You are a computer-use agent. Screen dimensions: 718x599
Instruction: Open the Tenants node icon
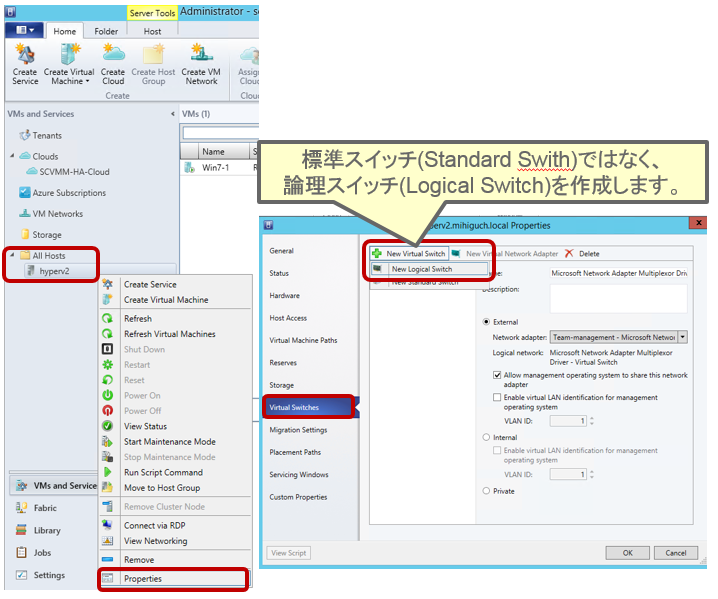tap(25, 136)
